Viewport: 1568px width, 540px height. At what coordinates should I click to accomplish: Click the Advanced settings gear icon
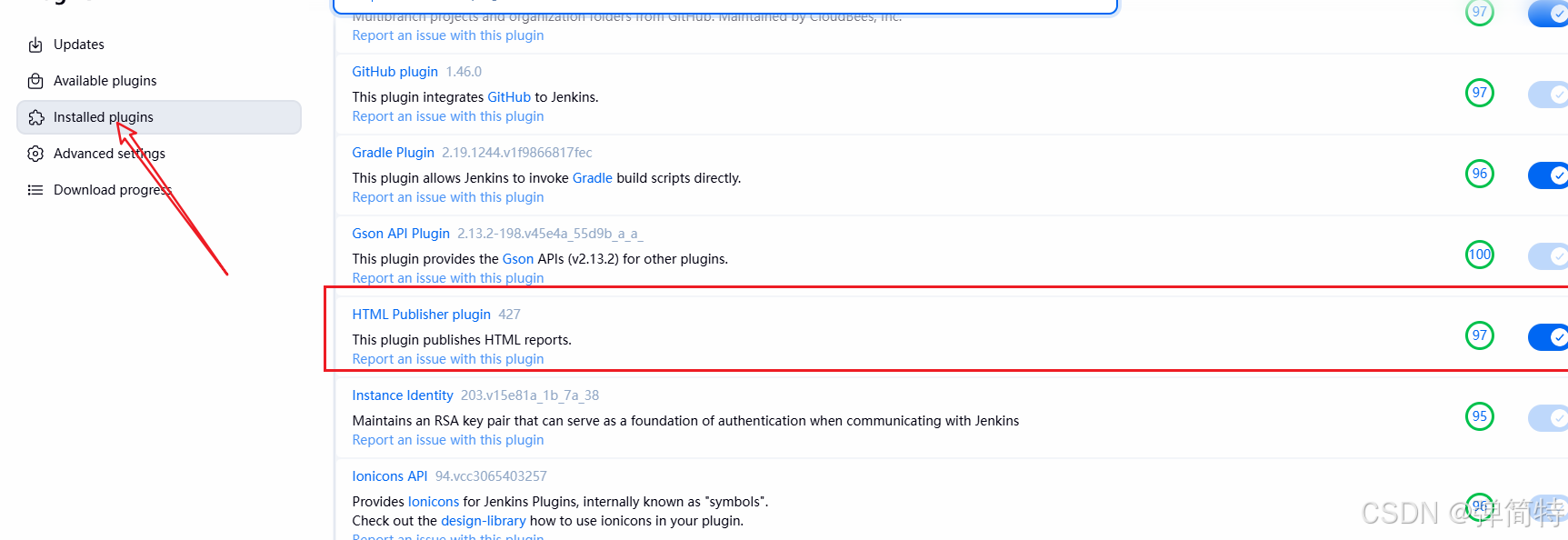[35, 154]
